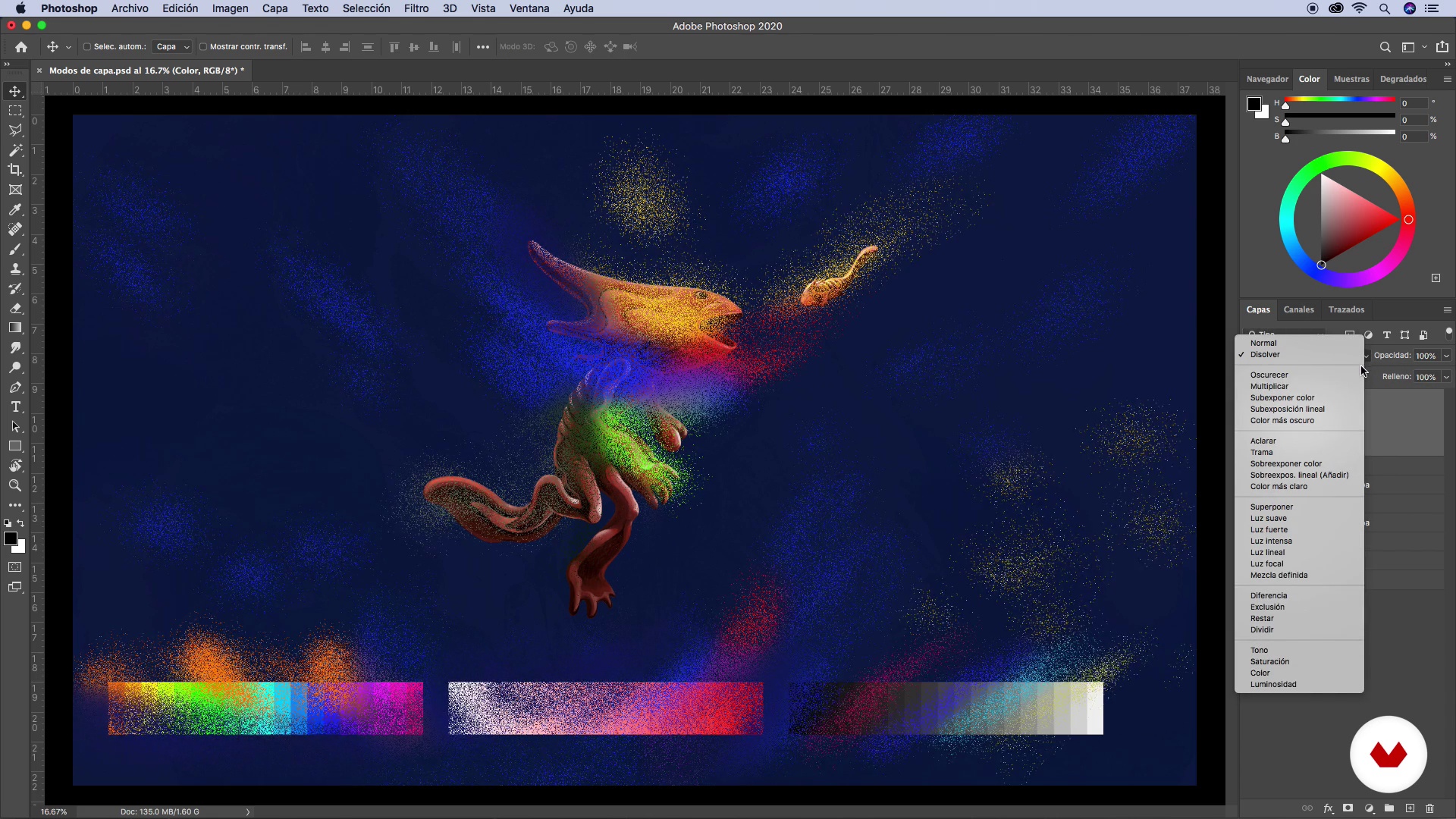Select the Magic Wand tool
Screen dimensions: 1456x819
coord(15,150)
